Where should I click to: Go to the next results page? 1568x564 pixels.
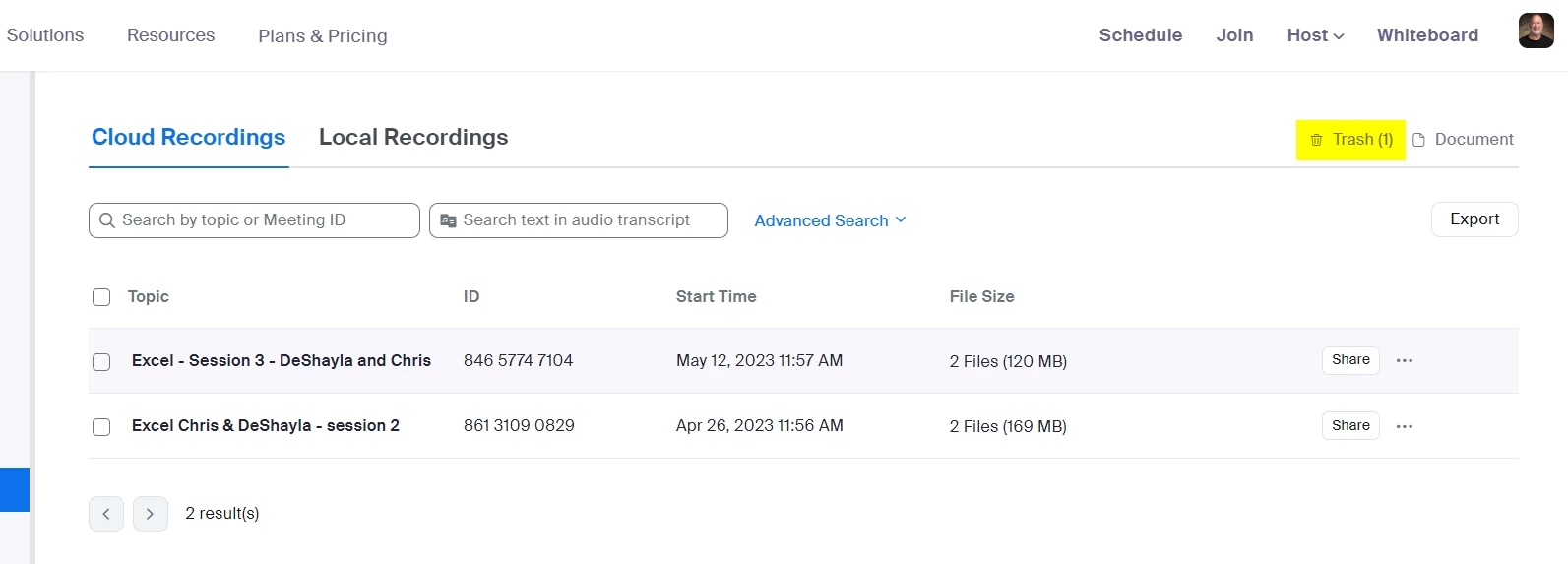click(x=151, y=514)
